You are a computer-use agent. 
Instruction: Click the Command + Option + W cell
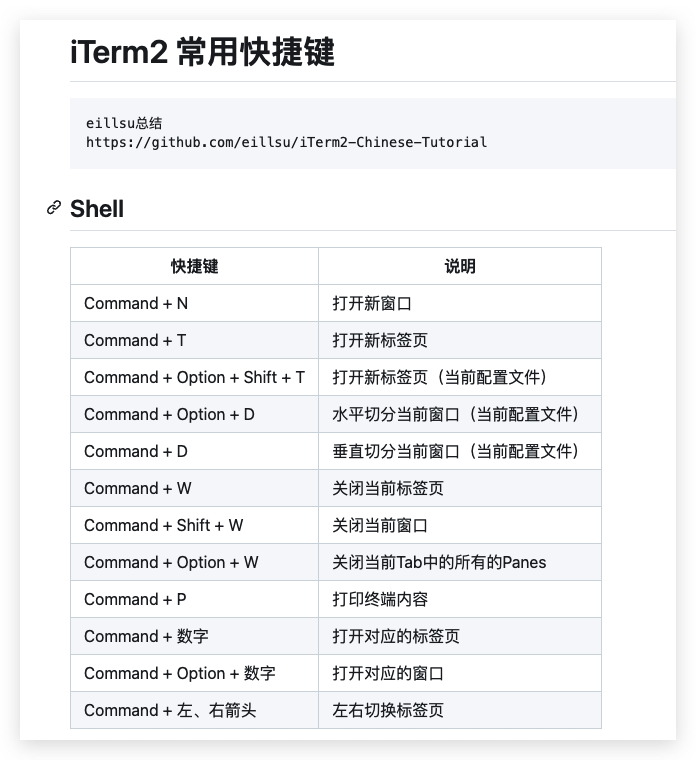click(194, 562)
